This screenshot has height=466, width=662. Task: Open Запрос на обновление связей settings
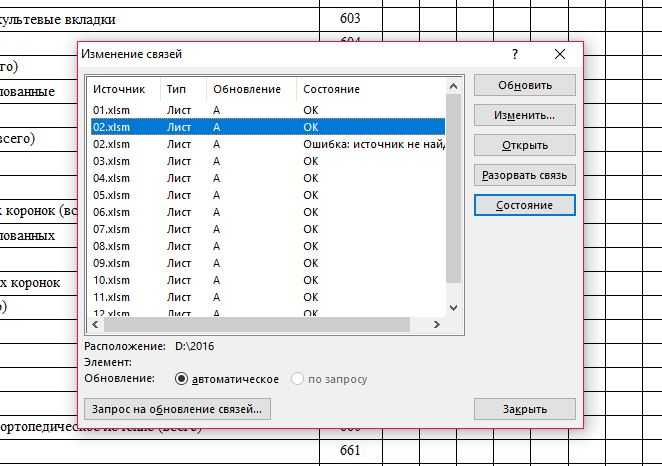coord(177,409)
